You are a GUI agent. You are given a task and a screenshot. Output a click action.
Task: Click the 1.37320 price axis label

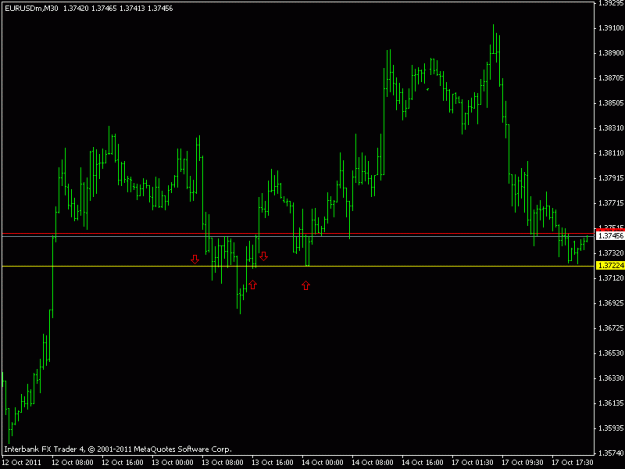coord(611,253)
